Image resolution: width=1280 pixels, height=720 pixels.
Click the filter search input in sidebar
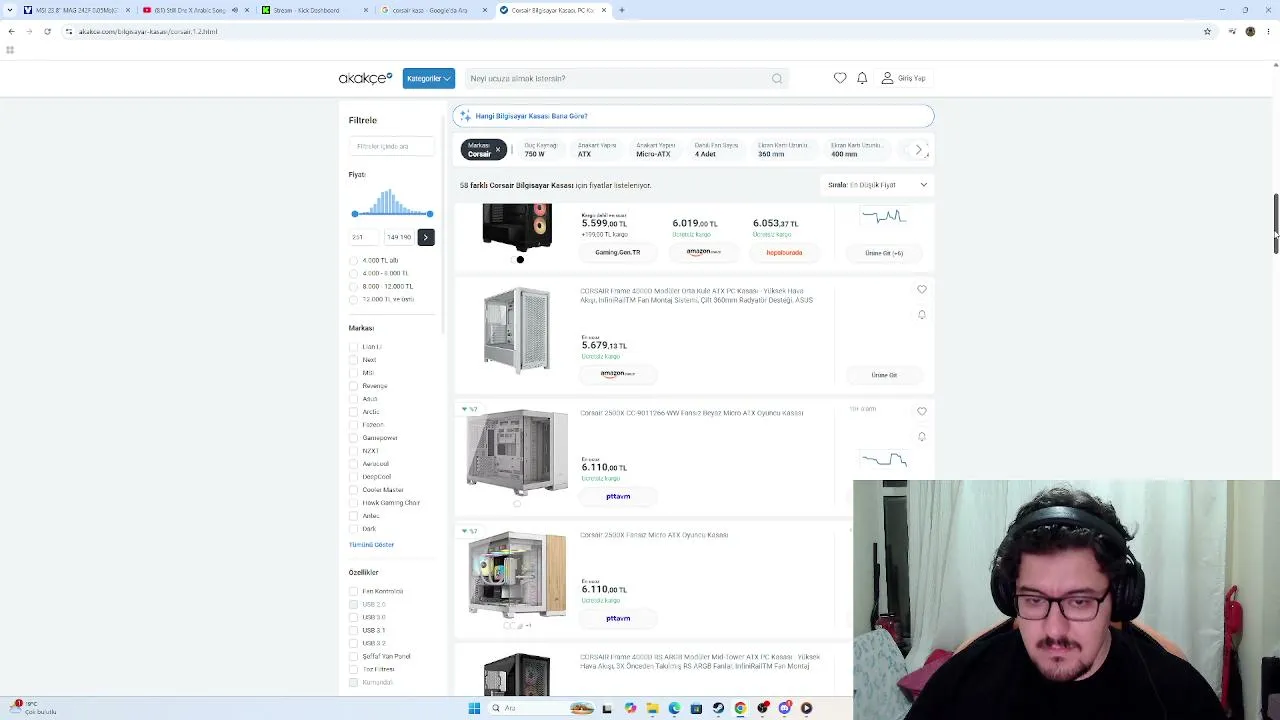click(392, 146)
